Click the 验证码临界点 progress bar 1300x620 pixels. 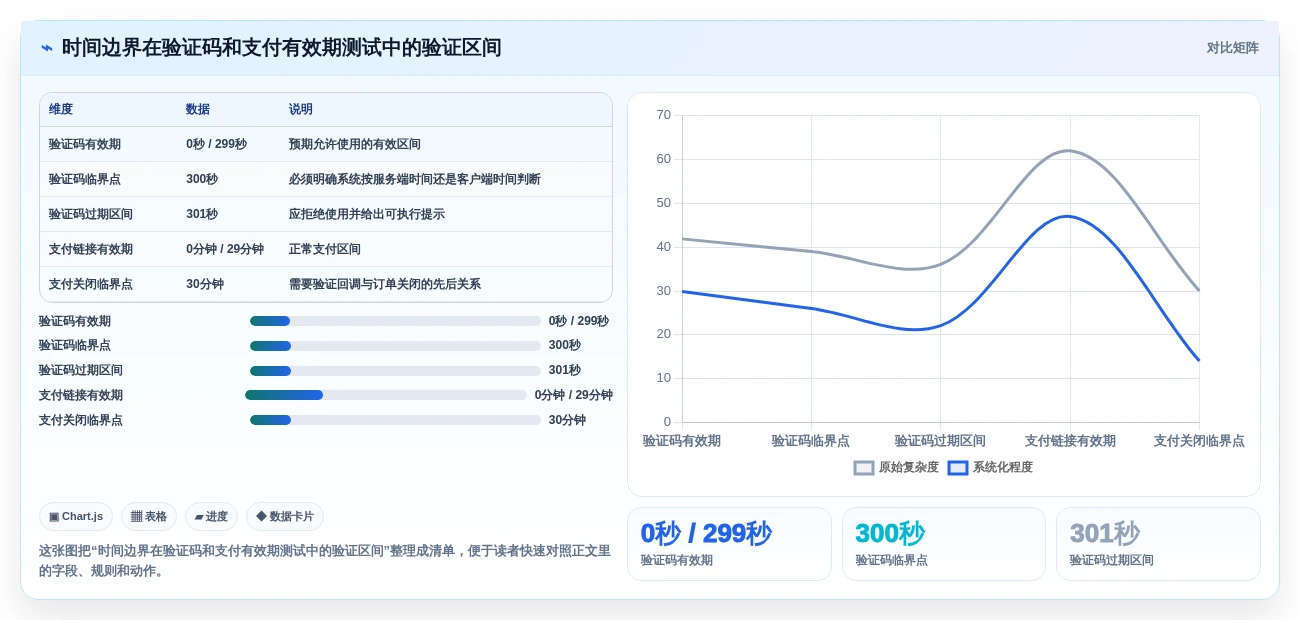(x=395, y=346)
